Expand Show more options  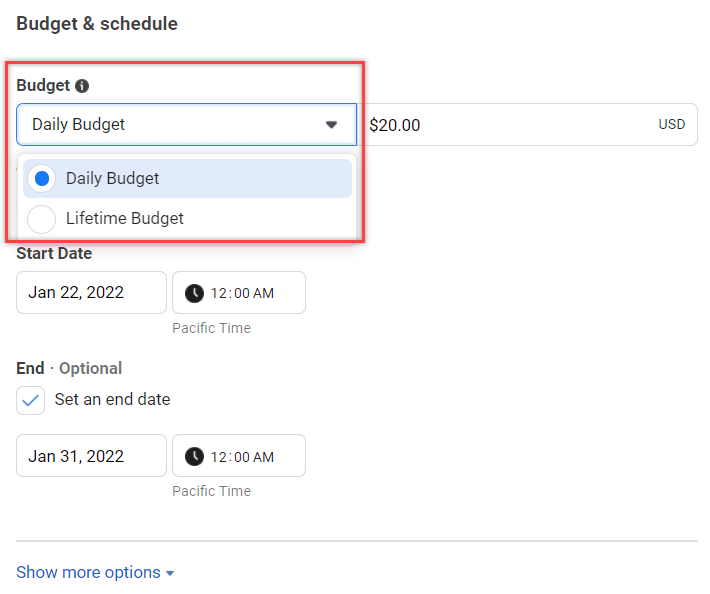point(95,572)
